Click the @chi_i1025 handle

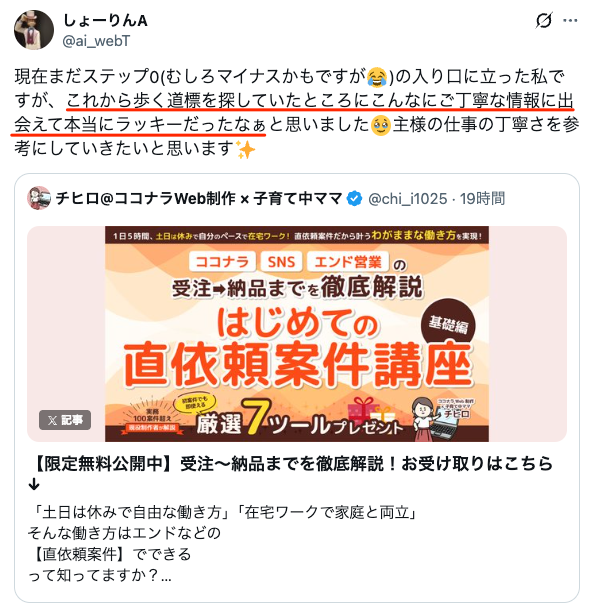click(x=407, y=199)
